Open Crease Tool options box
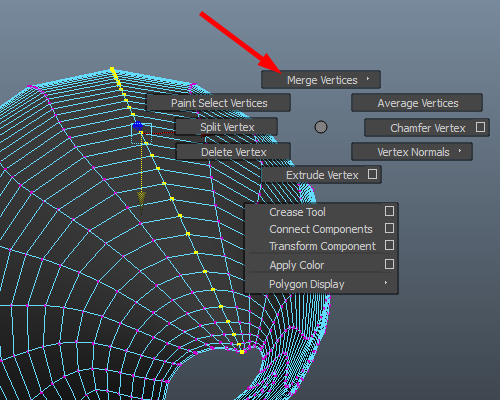Screen dimensions: 500x400 tap(389, 211)
